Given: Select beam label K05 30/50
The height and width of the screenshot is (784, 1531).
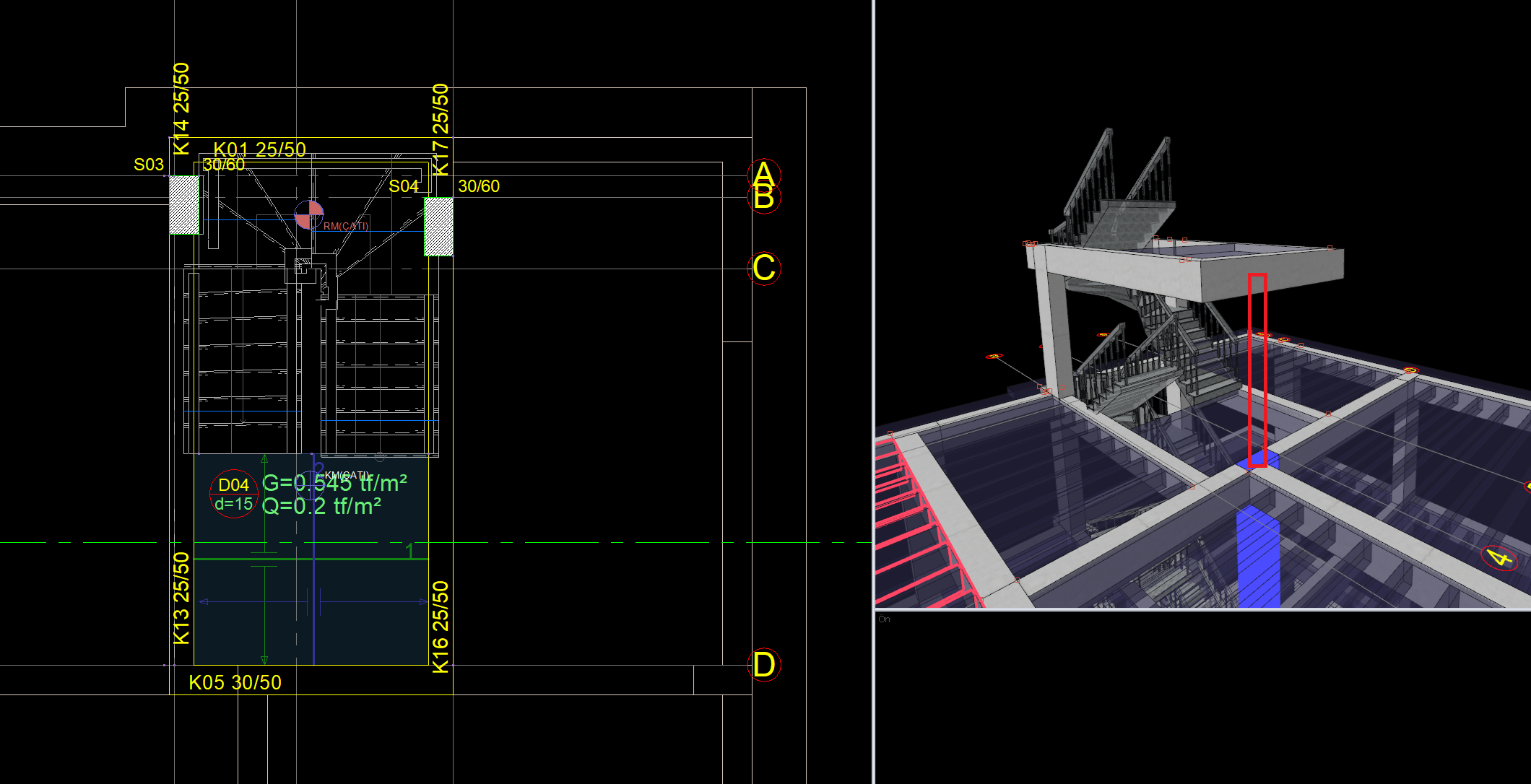Looking at the screenshot, I should coord(235,682).
